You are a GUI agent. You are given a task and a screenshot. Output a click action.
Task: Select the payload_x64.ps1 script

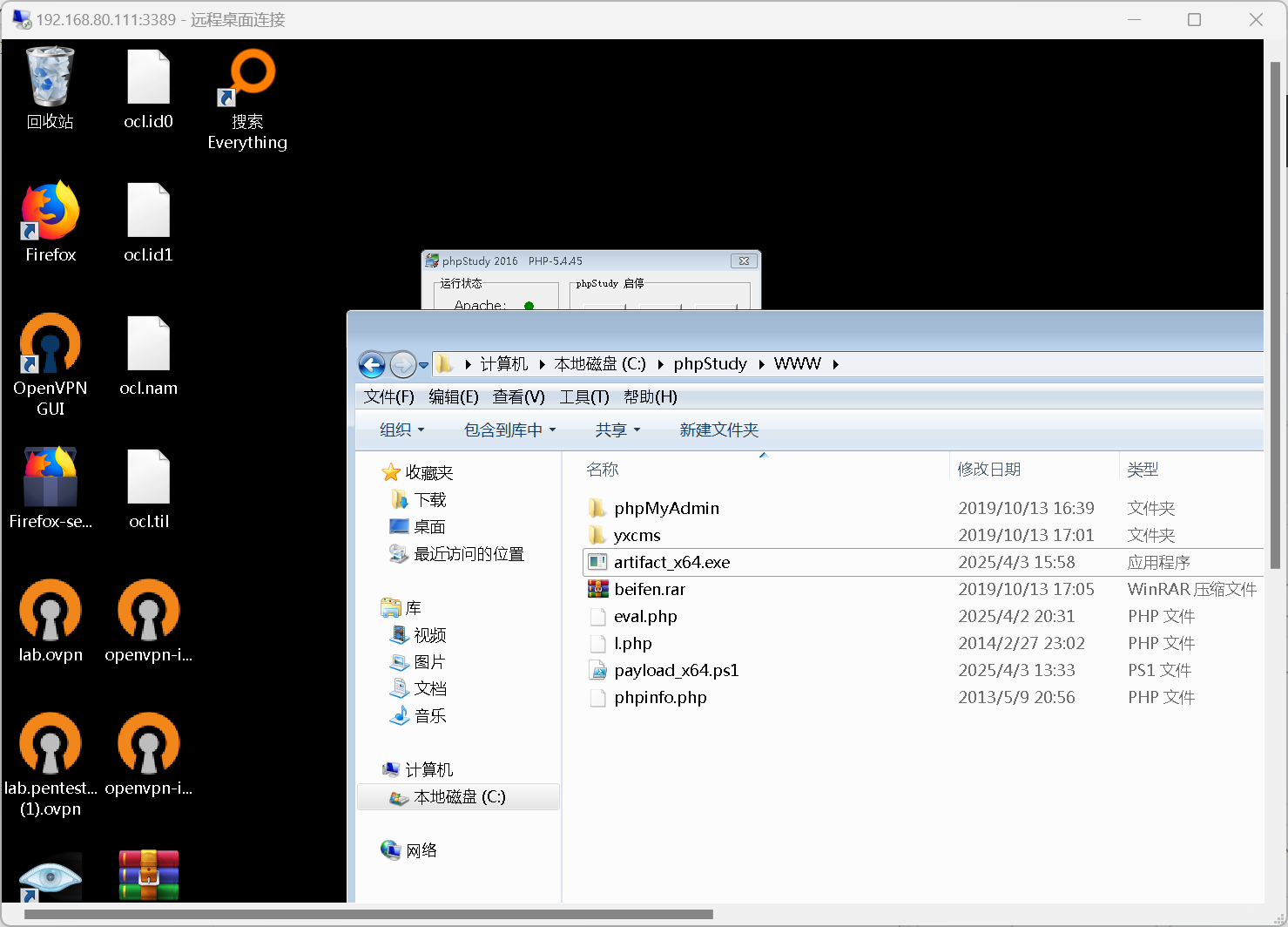tap(676, 671)
